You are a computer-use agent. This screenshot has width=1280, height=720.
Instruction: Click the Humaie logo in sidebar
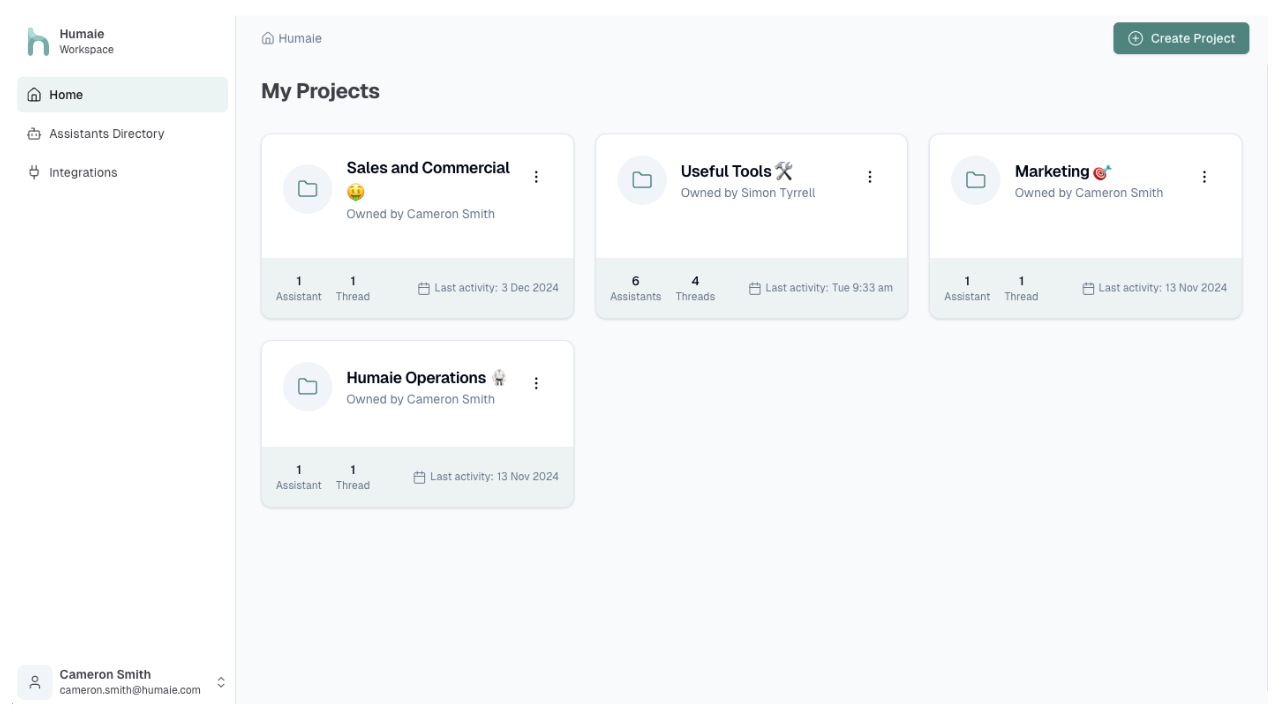38,42
